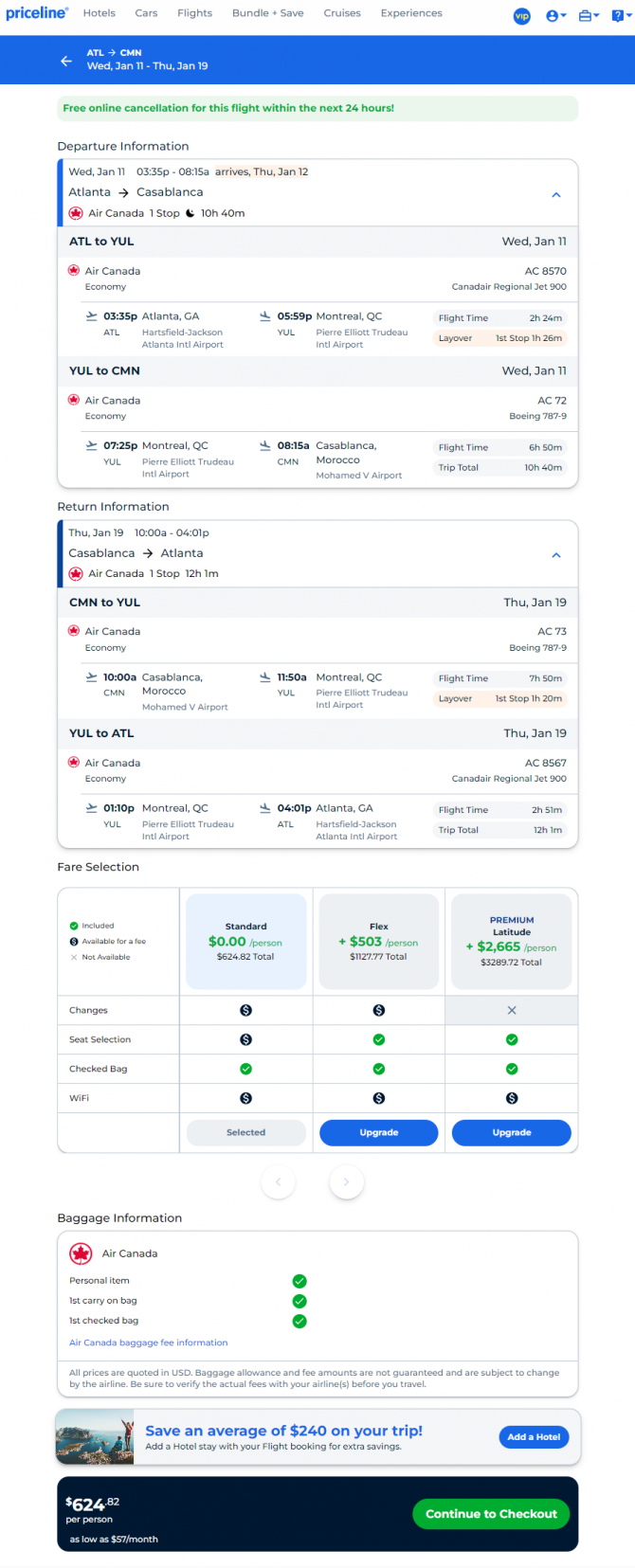Open the Cruises tab

tap(342, 13)
